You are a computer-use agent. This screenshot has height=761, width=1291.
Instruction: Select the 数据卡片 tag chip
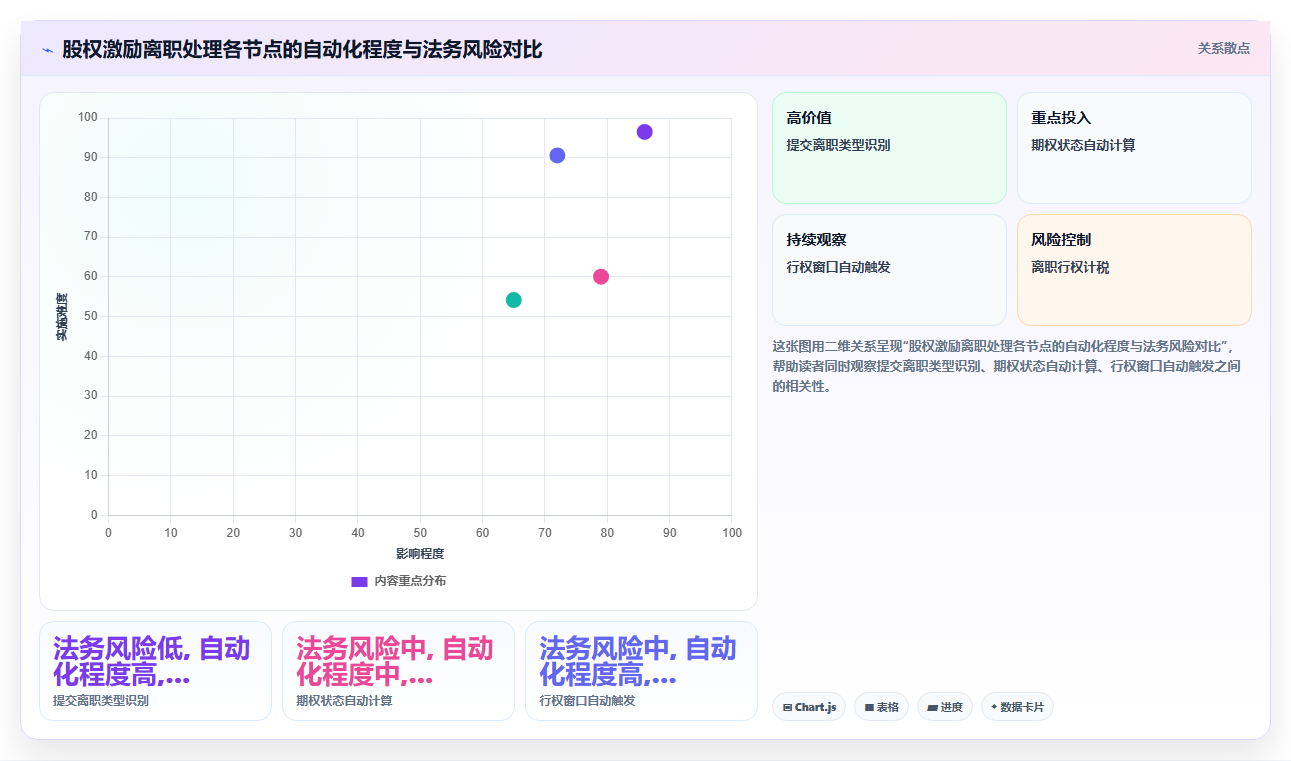pos(1017,707)
